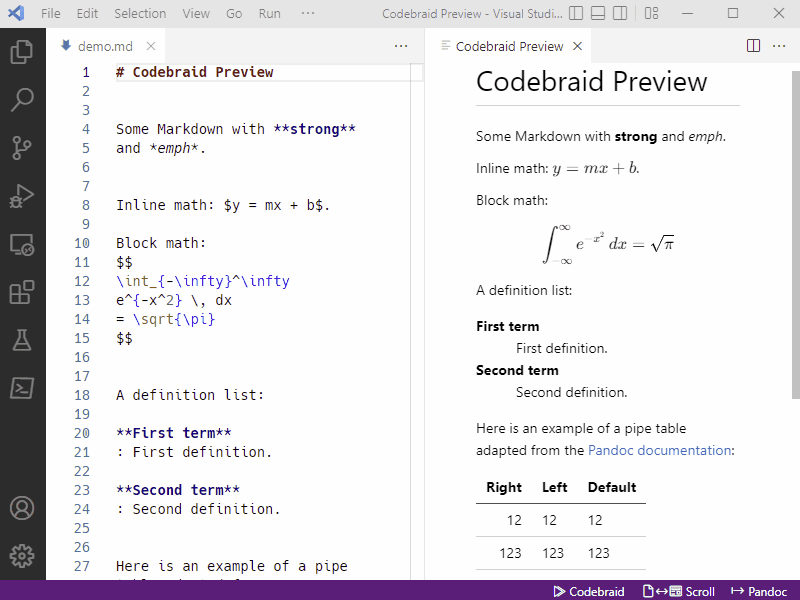Open the Selection menu
This screenshot has width=800, height=600.
coord(140,13)
